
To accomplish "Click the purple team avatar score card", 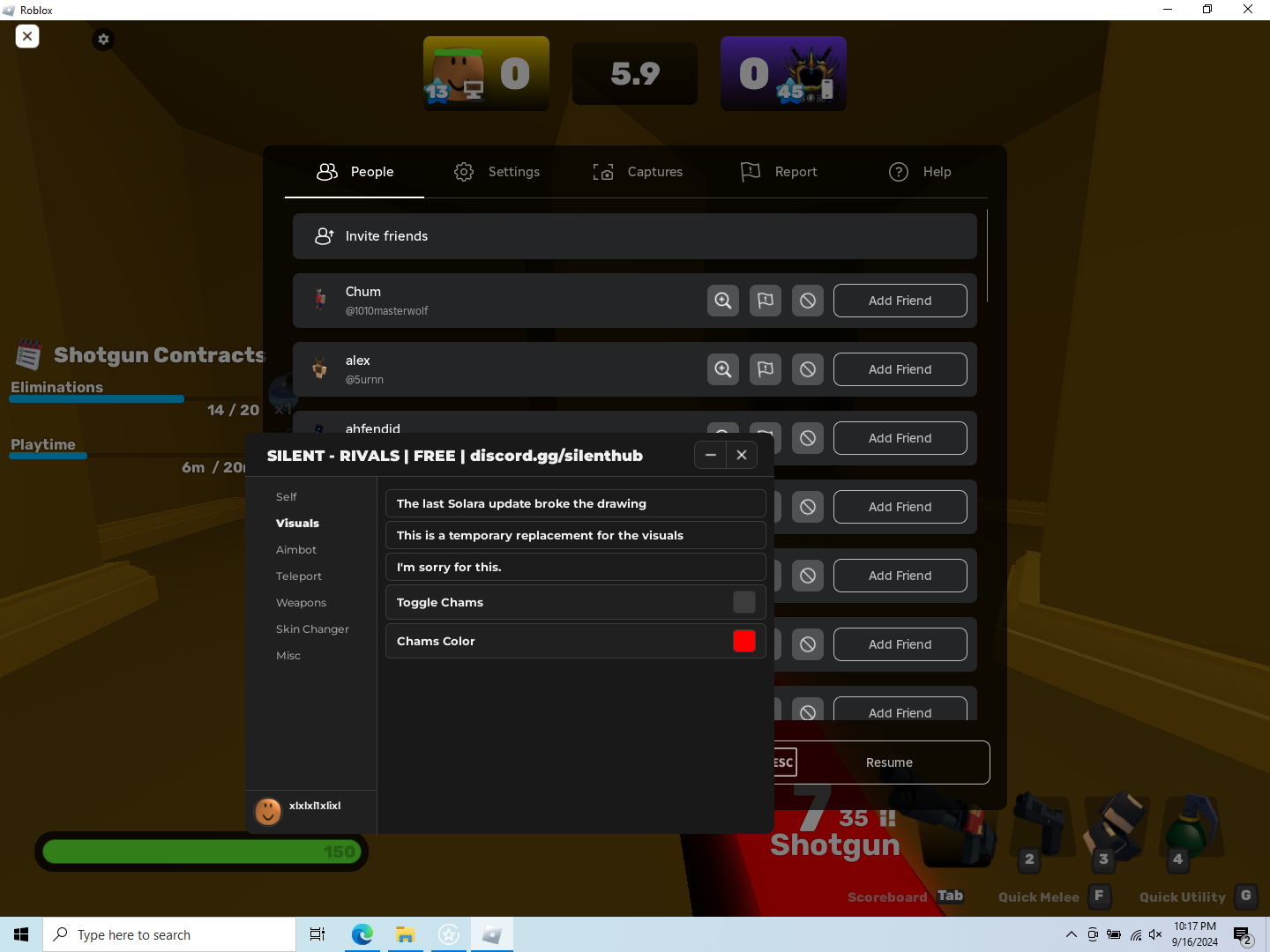I will [783, 73].
